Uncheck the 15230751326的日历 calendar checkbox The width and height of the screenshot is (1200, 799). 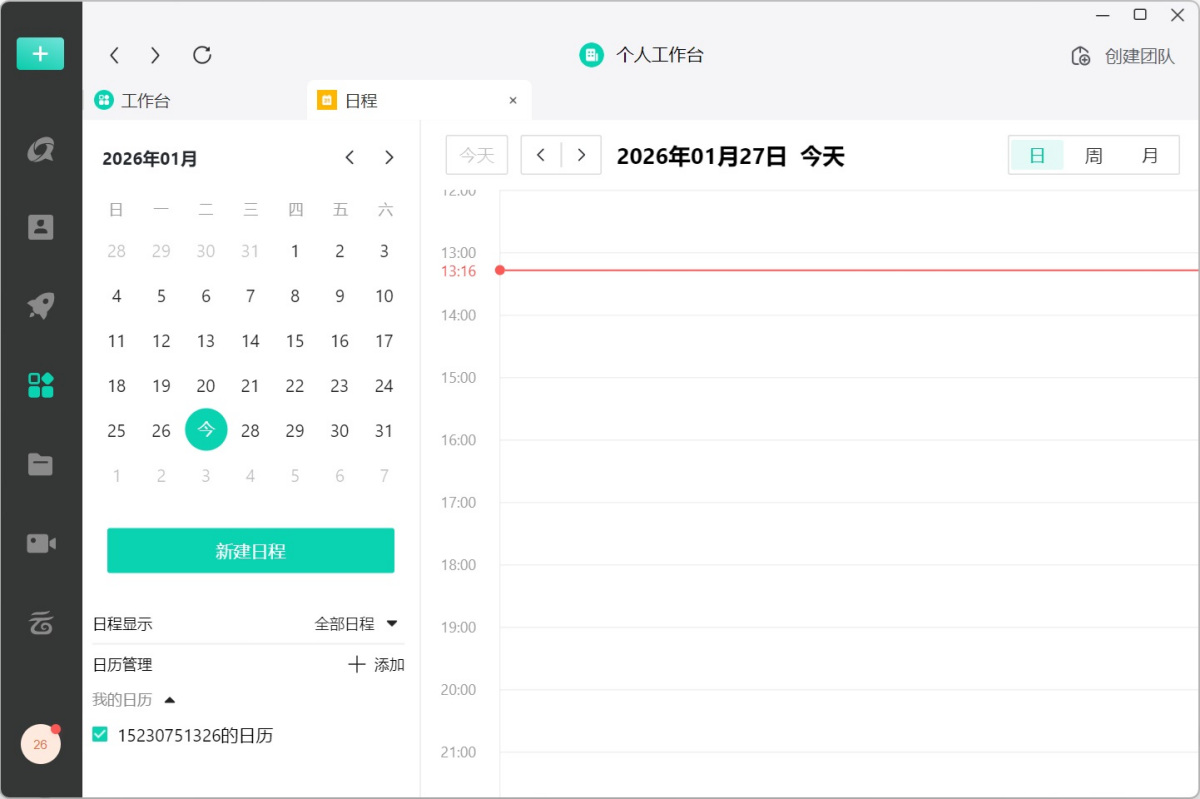tap(100, 735)
